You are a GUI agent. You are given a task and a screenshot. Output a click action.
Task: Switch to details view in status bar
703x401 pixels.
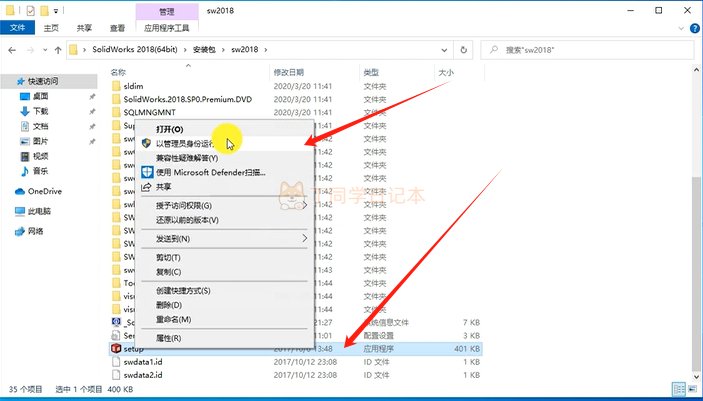679,387
